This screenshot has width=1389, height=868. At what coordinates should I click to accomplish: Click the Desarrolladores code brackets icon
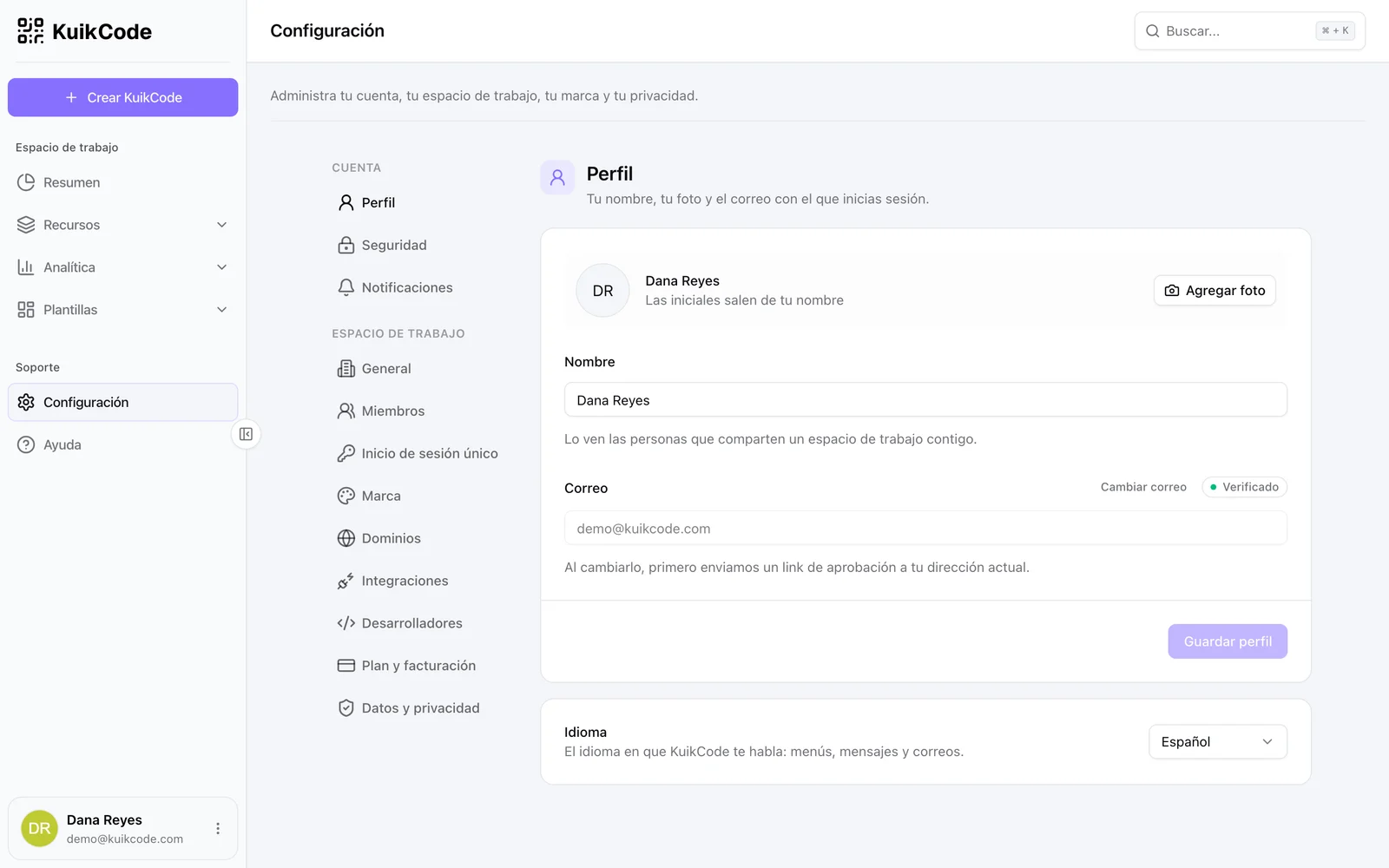[x=346, y=623]
